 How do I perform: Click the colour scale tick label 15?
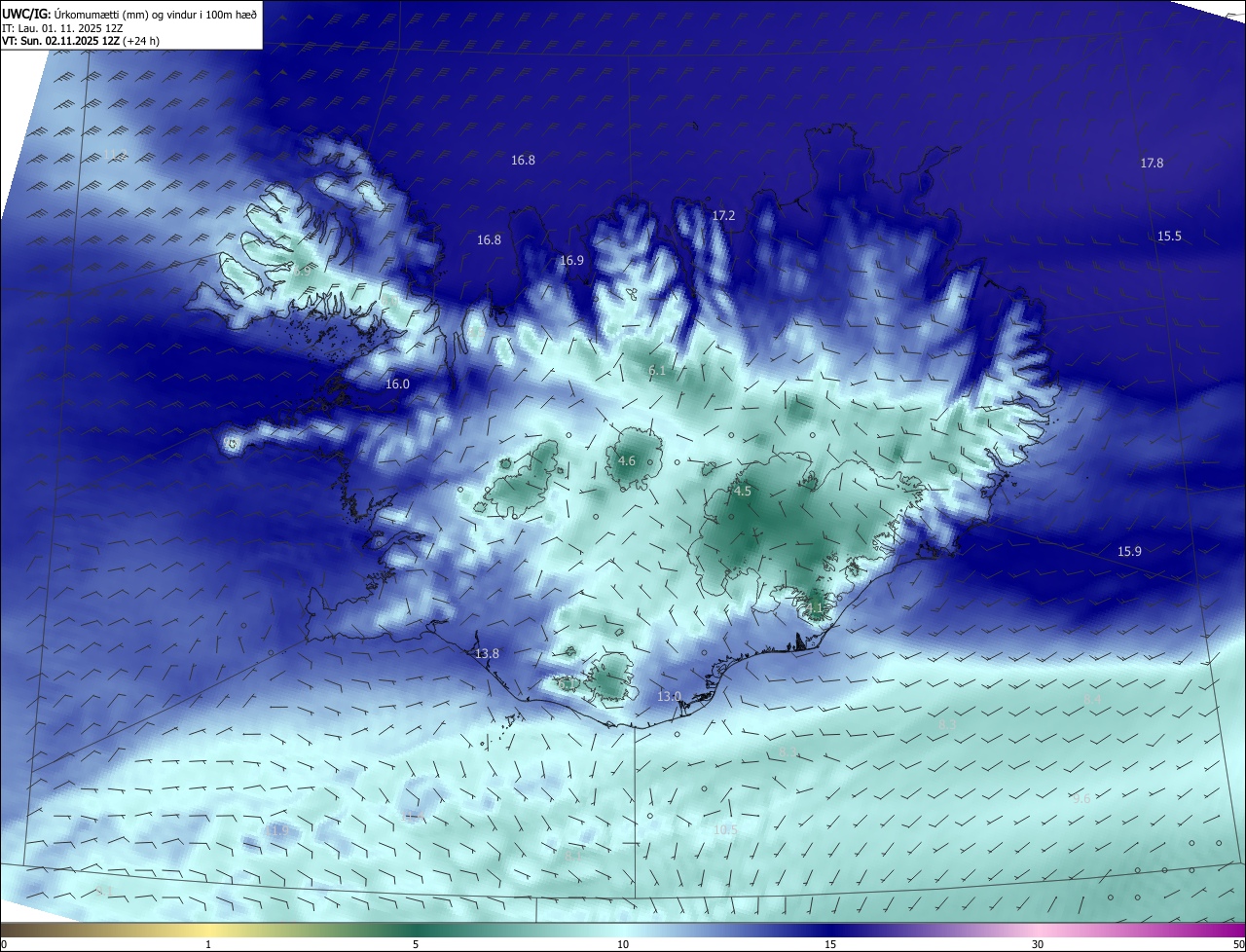pos(830,944)
